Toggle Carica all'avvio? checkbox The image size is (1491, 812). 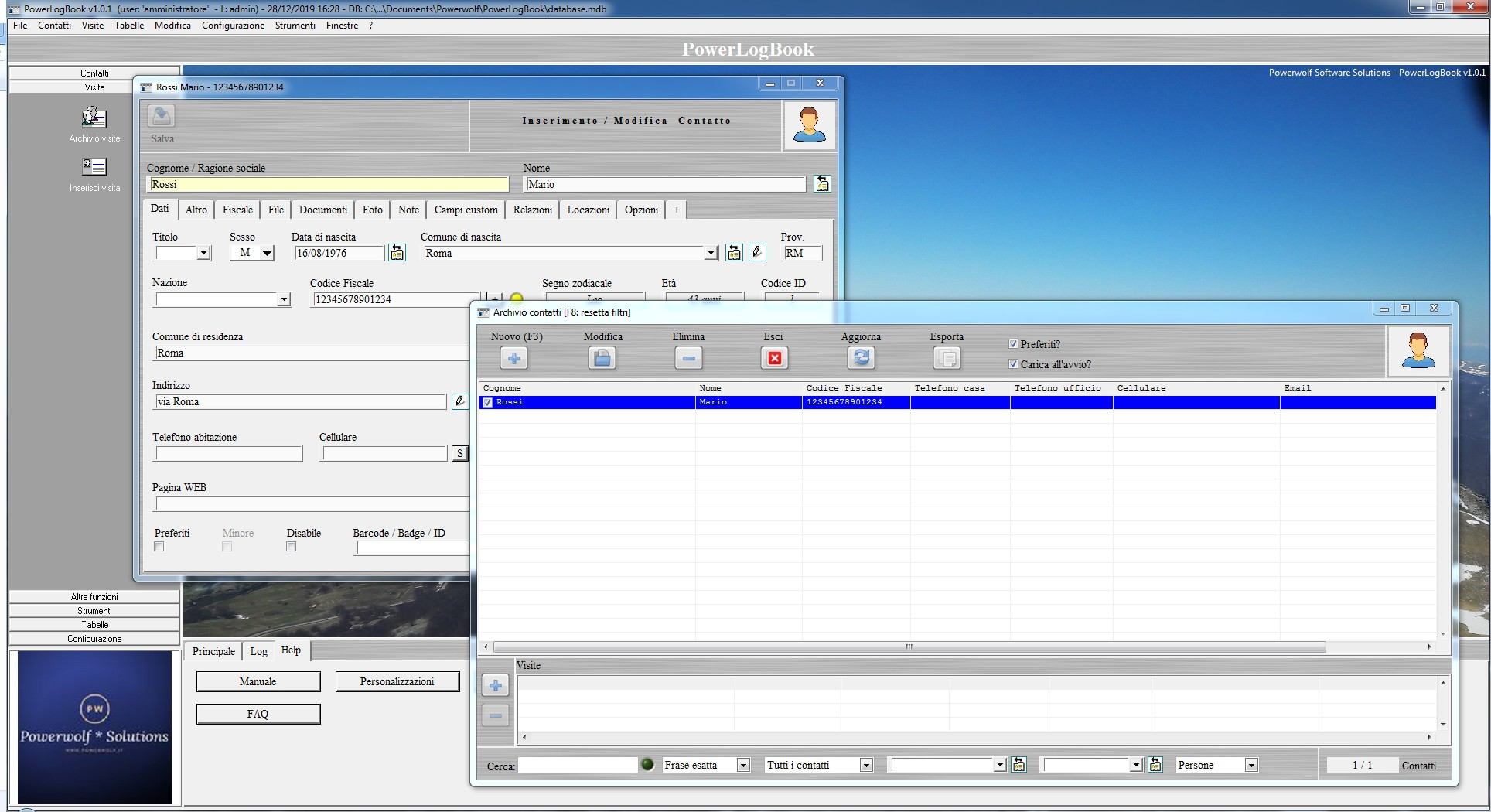1013,364
